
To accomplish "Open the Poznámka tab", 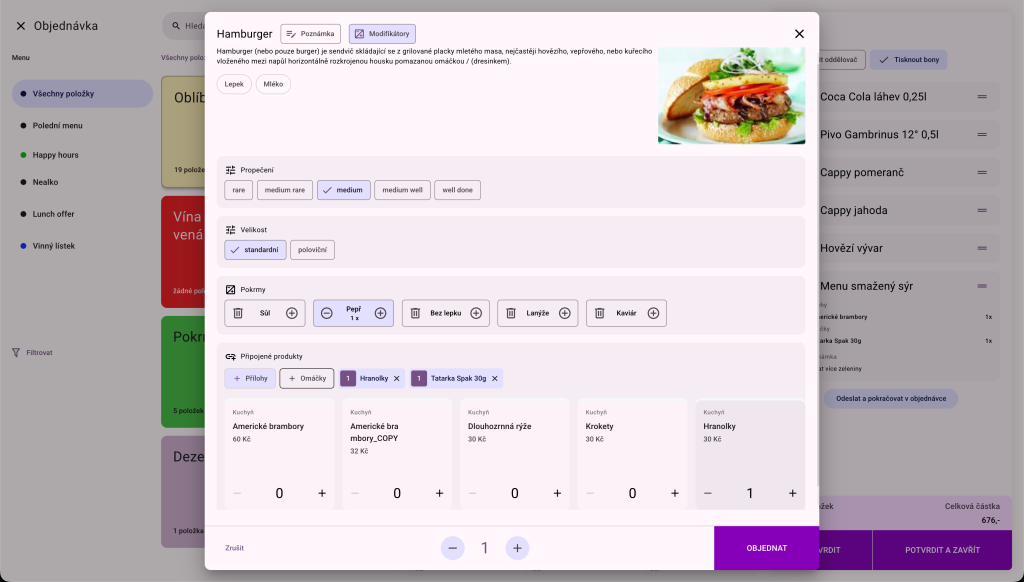I will click(x=310, y=34).
